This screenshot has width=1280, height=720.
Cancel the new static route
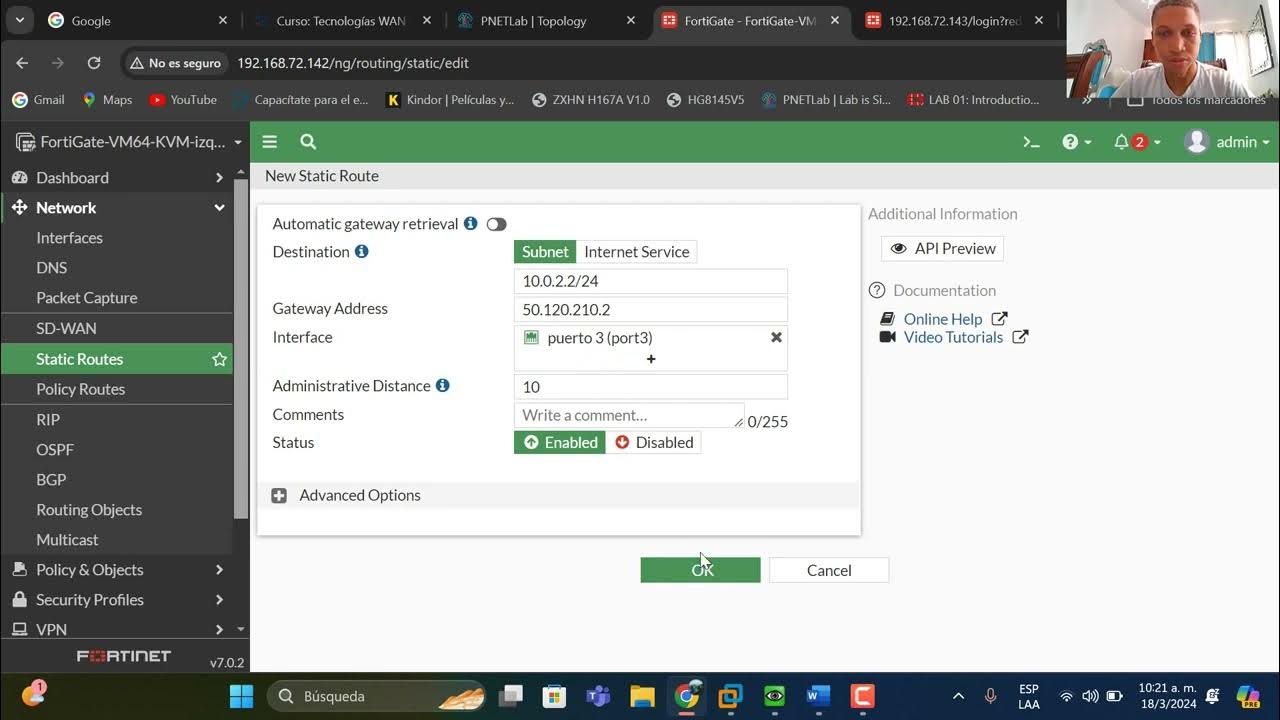pos(829,570)
